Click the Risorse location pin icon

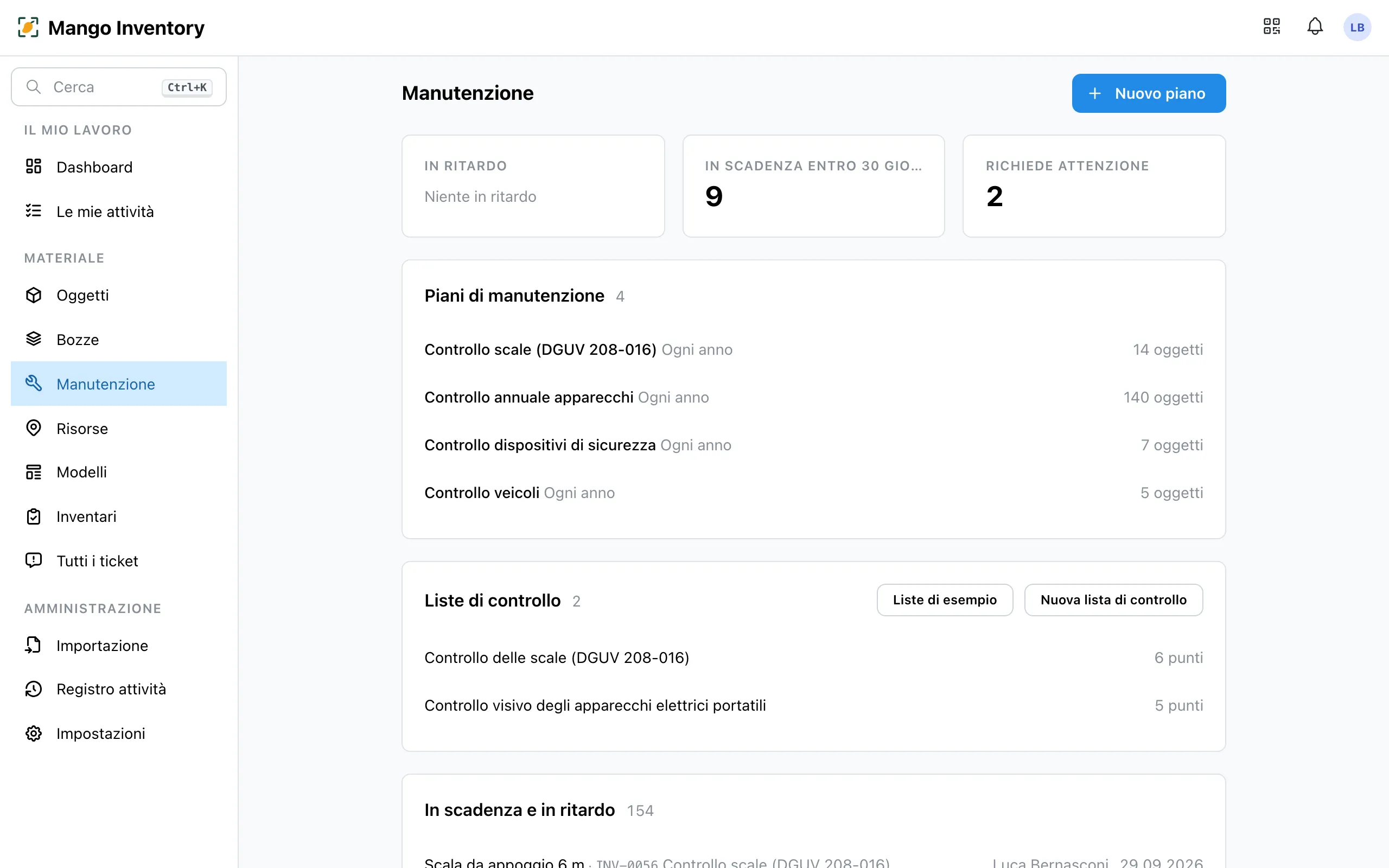33,427
